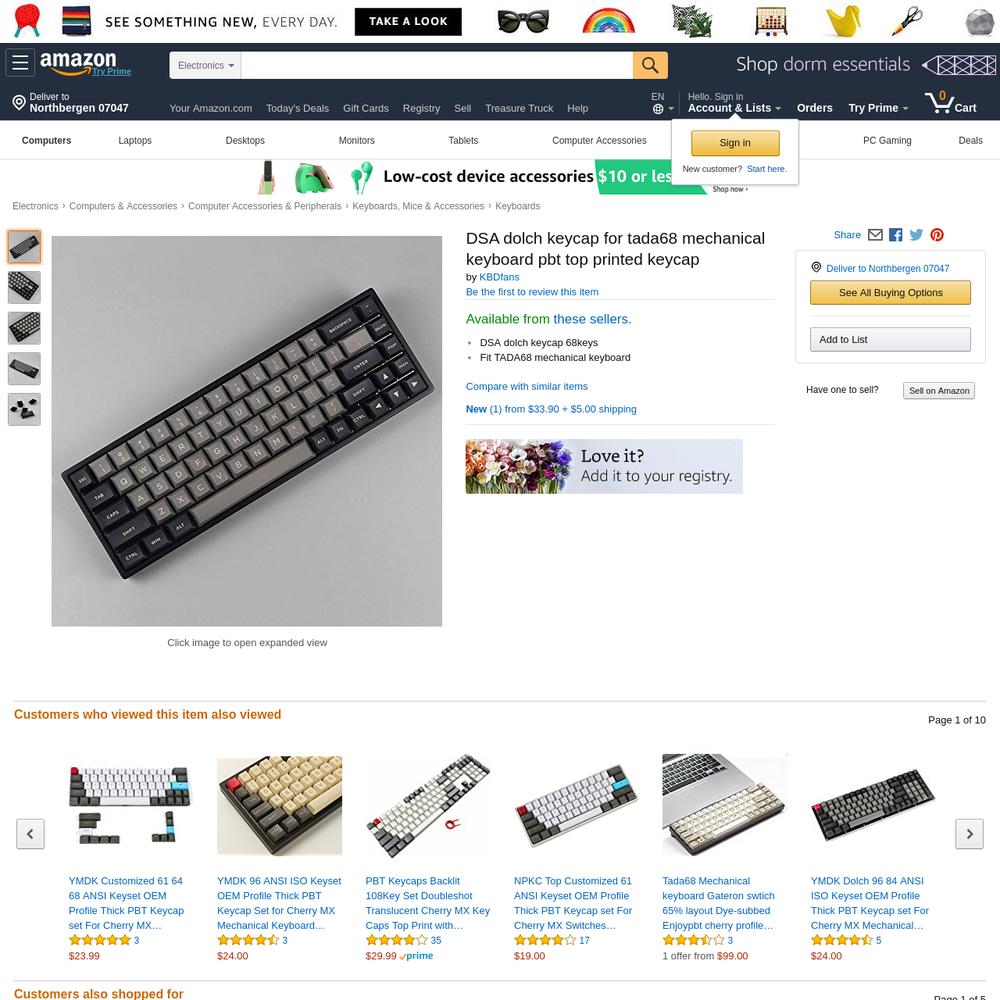Open the Laptops category tab
The height and width of the screenshot is (1000, 1000).
pyautogui.click(x=135, y=140)
